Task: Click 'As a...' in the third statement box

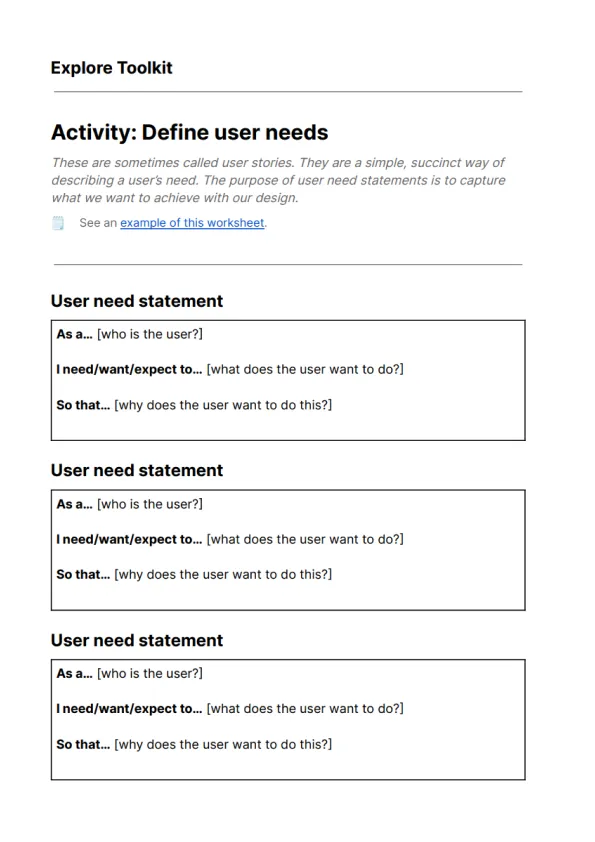Action: [75, 673]
